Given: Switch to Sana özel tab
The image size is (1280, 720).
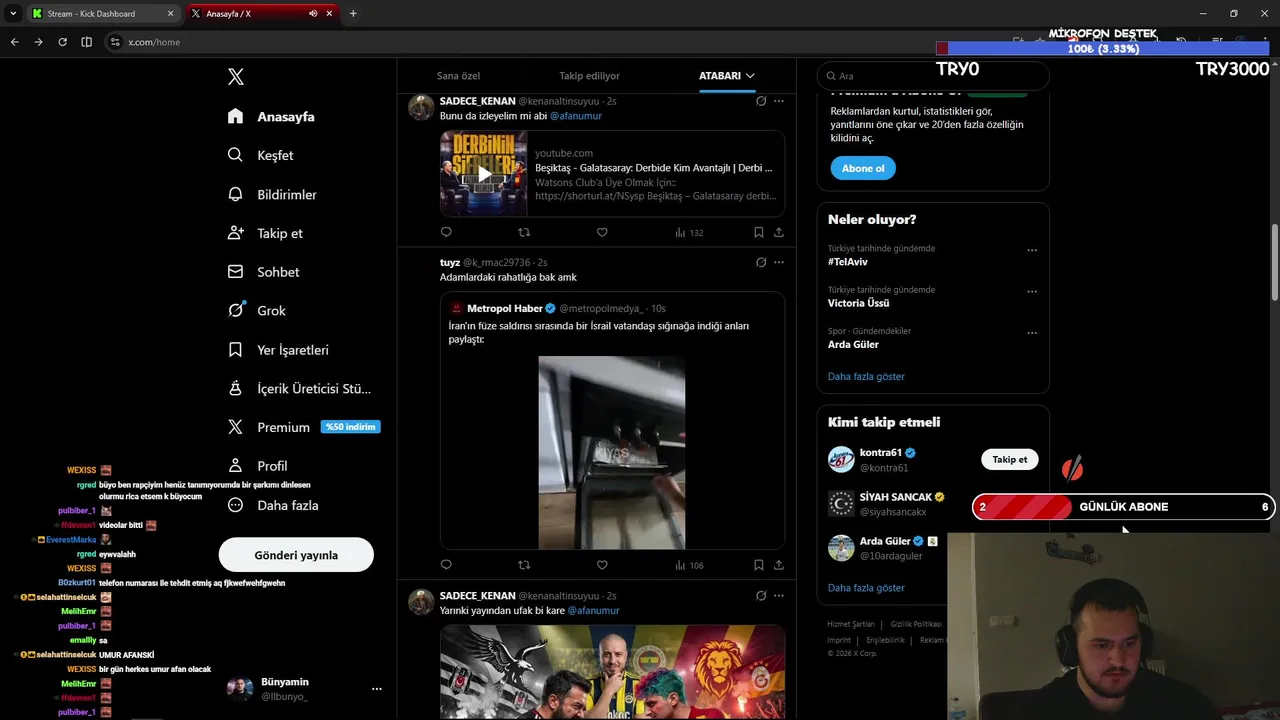Looking at the screenshot, I should [458, 76].
